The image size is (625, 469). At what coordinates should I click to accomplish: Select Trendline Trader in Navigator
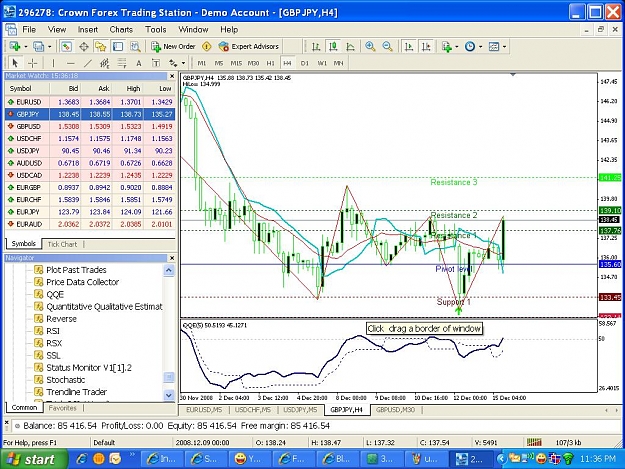point(77,392)
